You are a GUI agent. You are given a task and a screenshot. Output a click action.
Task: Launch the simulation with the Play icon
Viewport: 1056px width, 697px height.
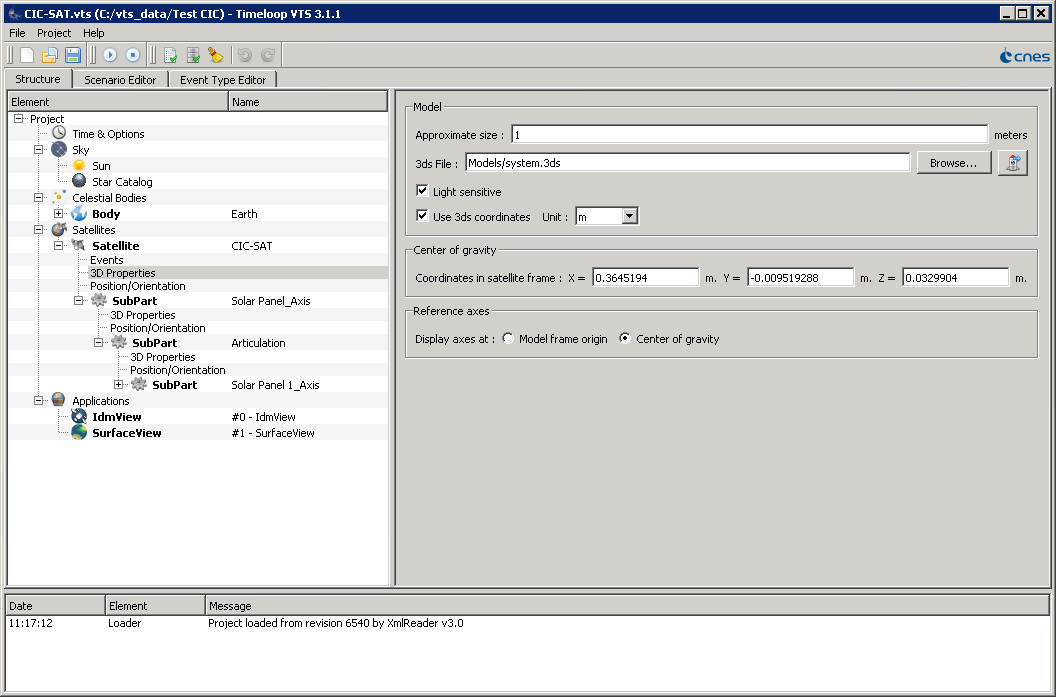(x=110, y=55)
